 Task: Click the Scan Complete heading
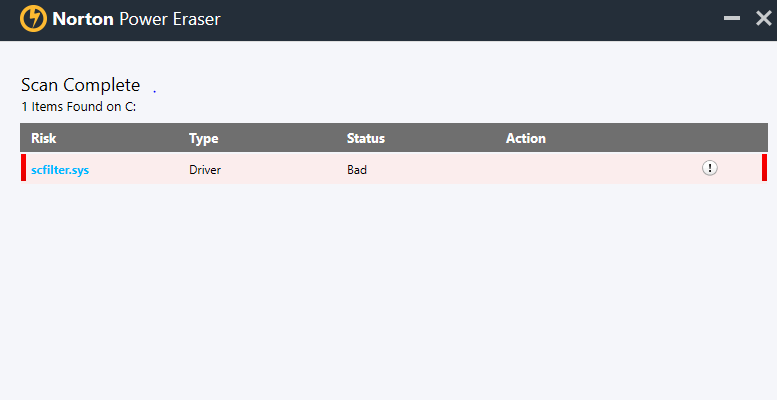[x=80, y=85]
